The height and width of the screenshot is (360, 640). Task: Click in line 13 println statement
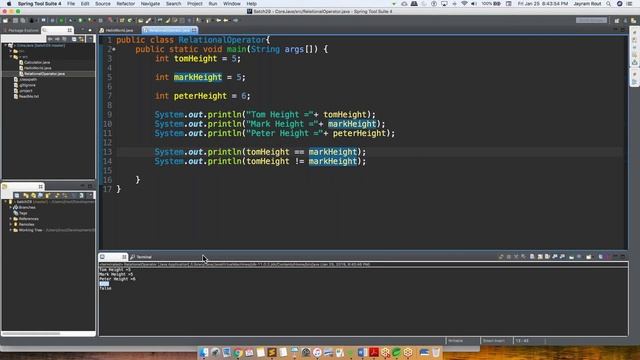coord(260,152)
